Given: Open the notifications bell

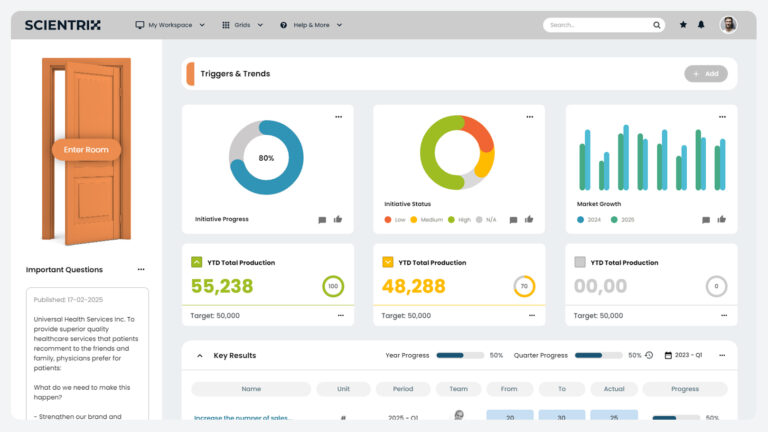Looking at the screenshot, I should 701,25.
